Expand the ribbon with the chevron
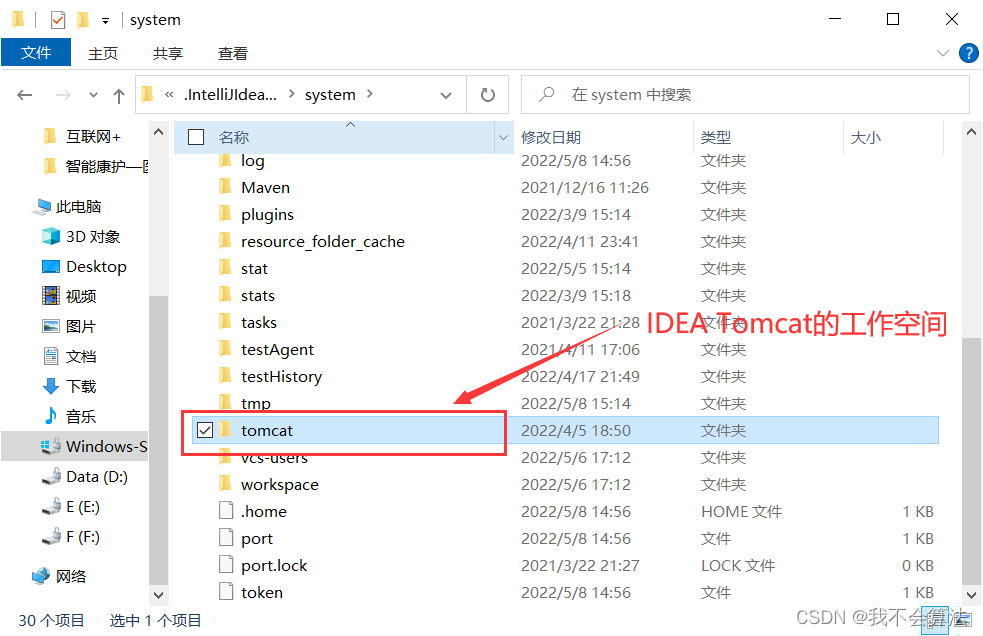The height and width of the screenshot is (636, 983). click(942, 53)
